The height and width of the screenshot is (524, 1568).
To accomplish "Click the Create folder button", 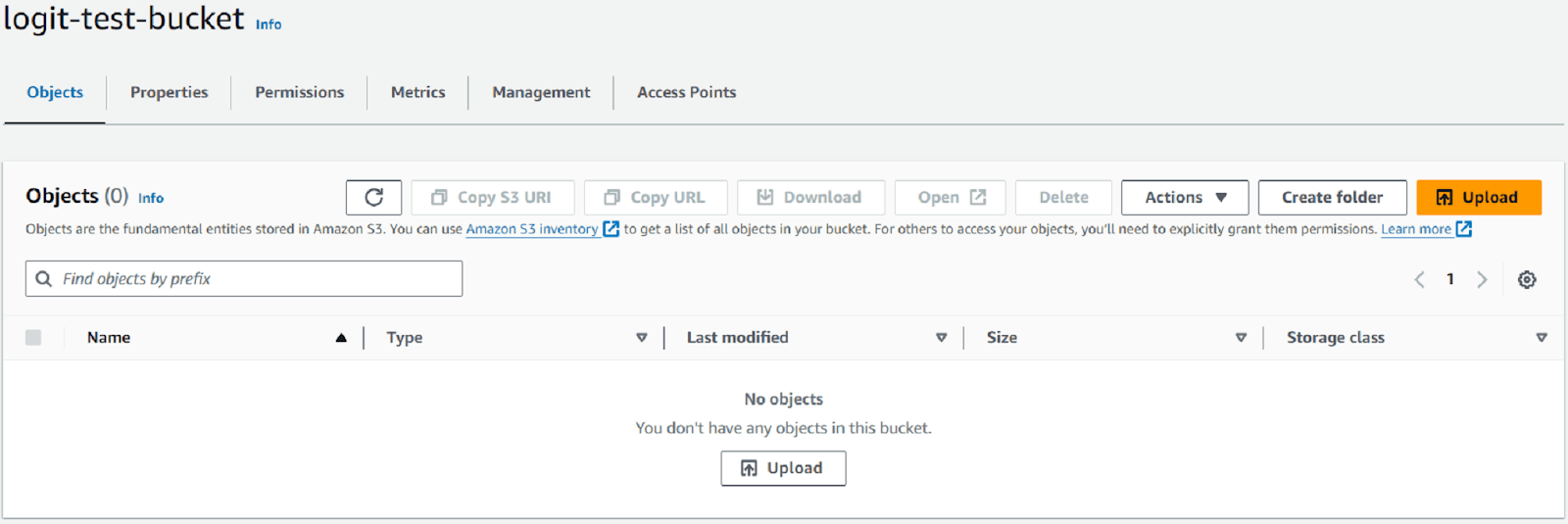I will point(1333,197).
